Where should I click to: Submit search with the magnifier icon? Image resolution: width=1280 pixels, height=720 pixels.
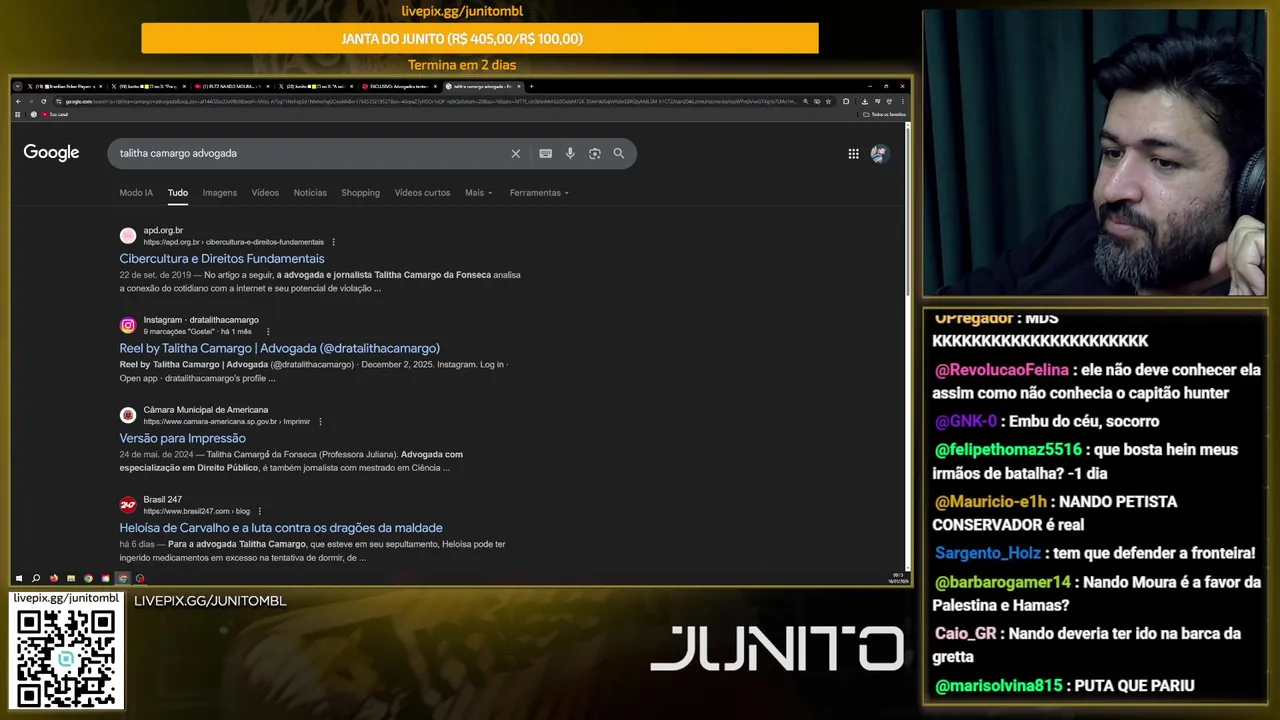[619, 153]
